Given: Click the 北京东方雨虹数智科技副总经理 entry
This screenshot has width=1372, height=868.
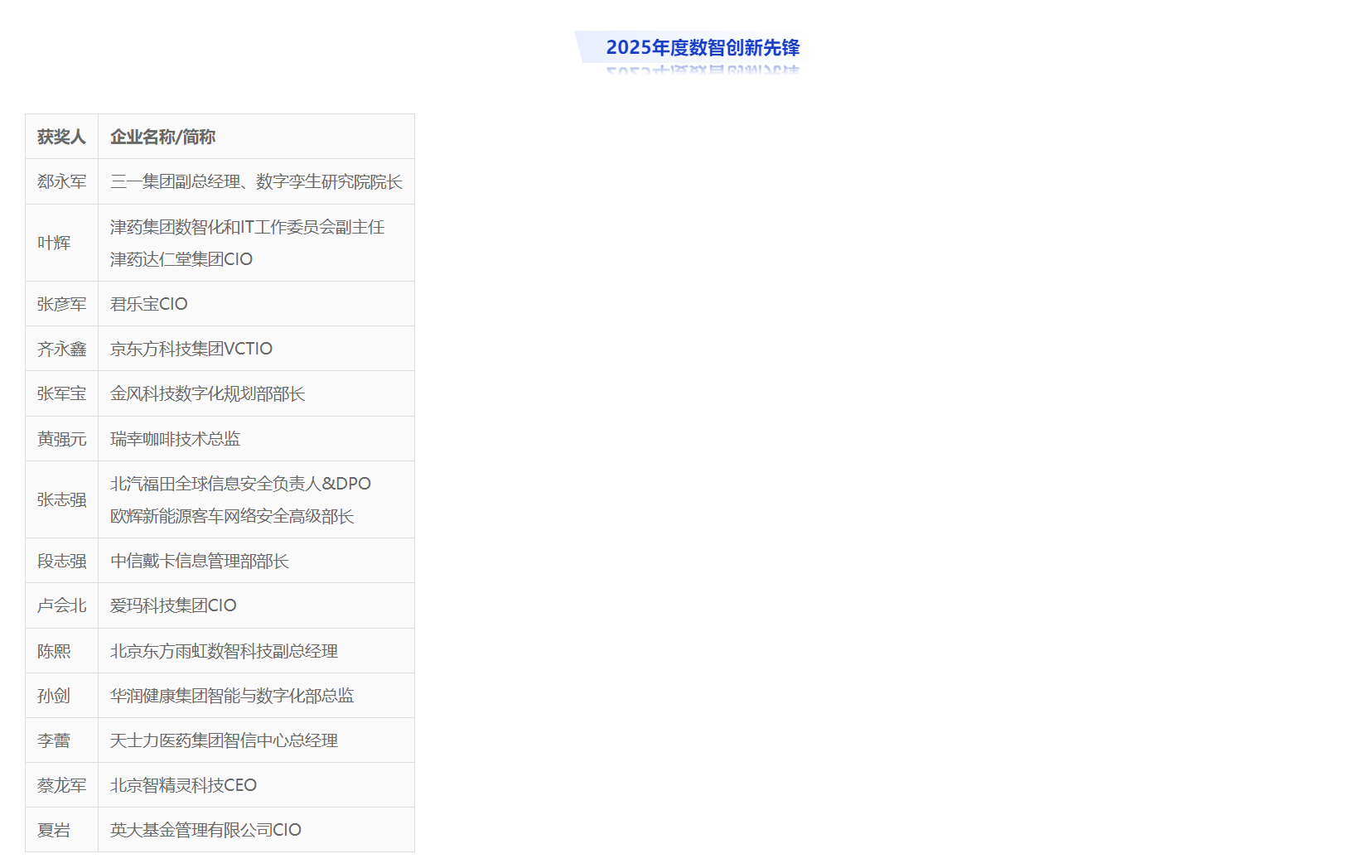Looking at the screenshot, I should pyautogui.click(x=224, y=651).
